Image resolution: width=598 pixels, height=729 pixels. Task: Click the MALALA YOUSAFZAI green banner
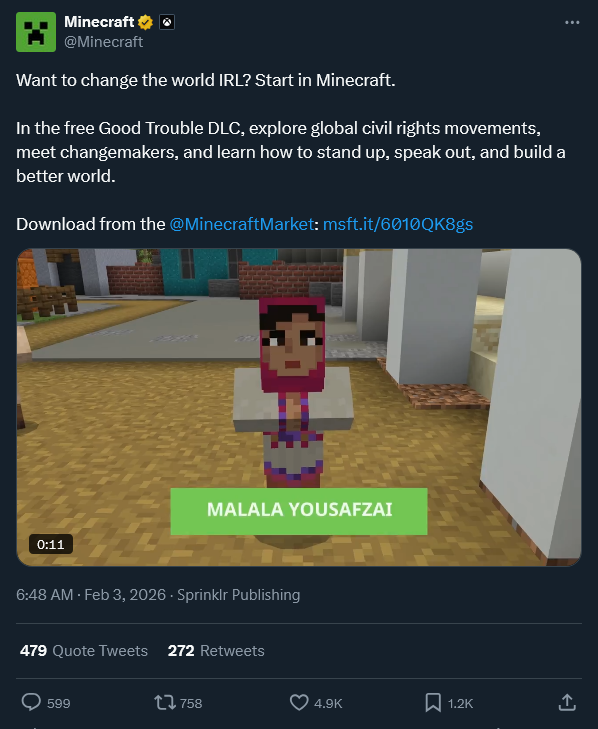coord(299,511)
